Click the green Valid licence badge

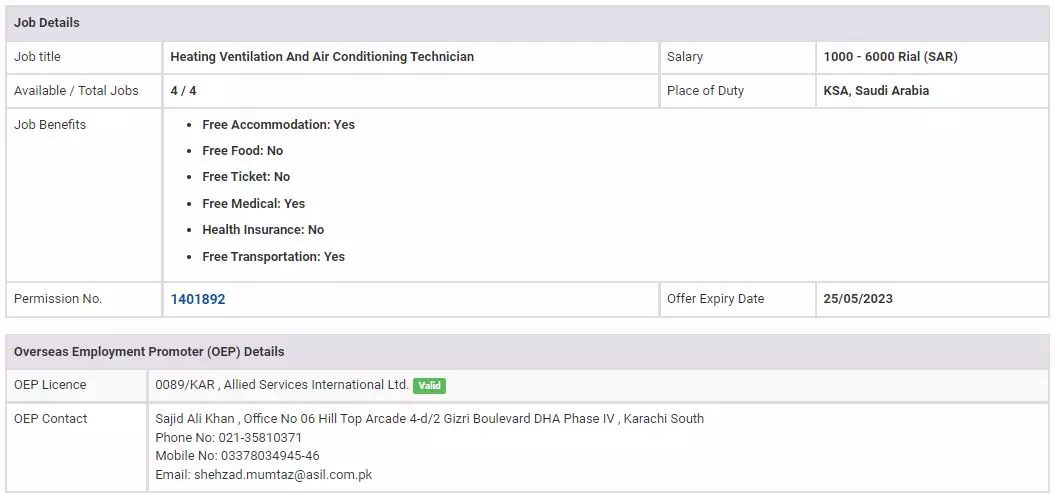tap(429, 386)
